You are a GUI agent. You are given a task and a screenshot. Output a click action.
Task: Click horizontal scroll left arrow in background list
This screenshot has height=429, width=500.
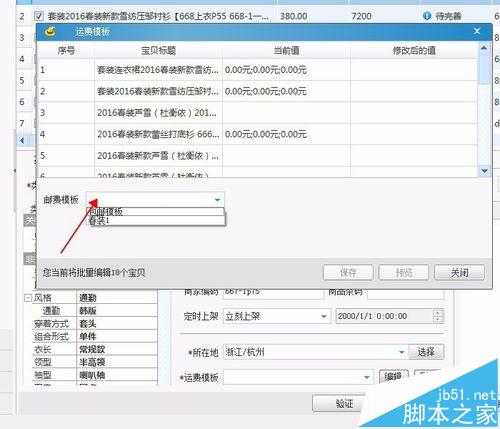point(22,141)
